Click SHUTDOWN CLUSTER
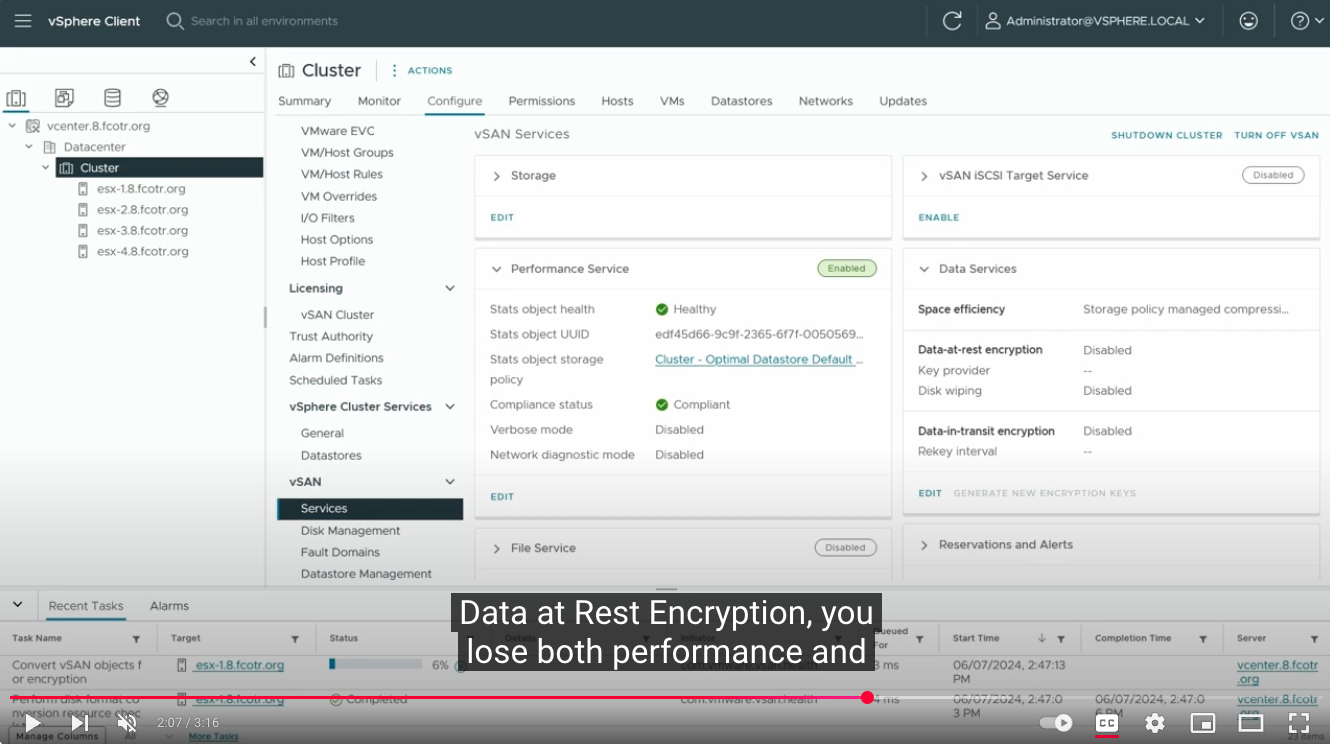The height and width of the screenshot is (744, 1330). [1167, 135]
